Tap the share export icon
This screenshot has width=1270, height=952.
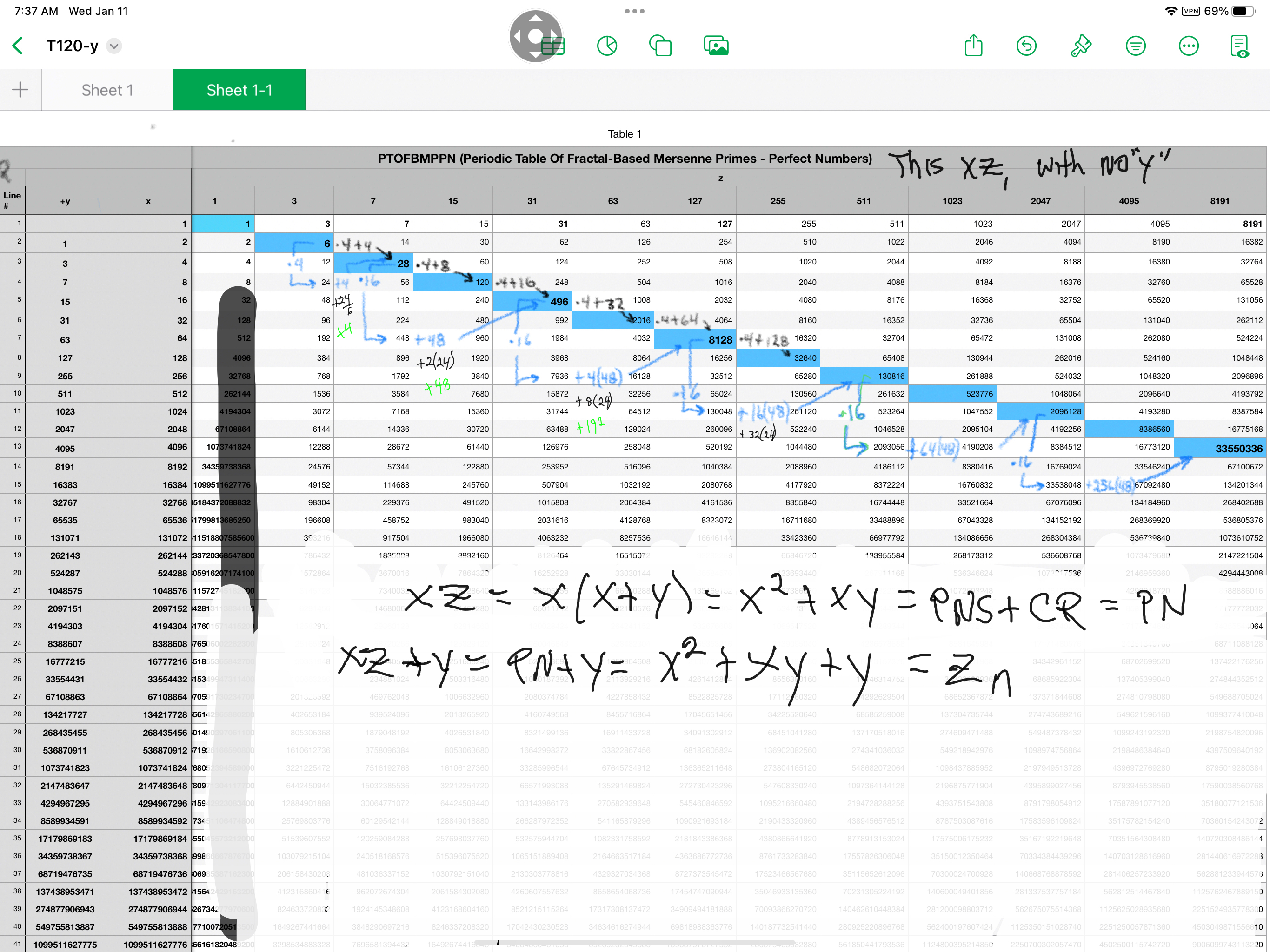[x=973, y=46]
